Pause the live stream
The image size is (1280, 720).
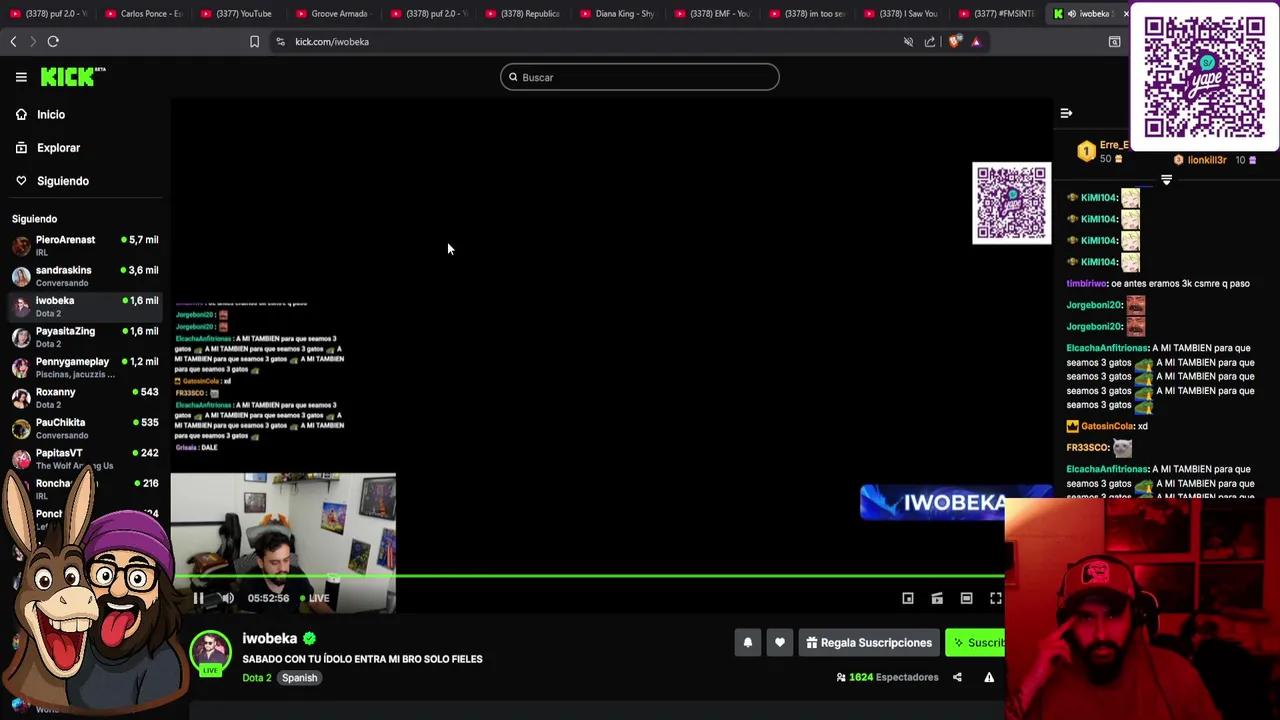point(198,598)
